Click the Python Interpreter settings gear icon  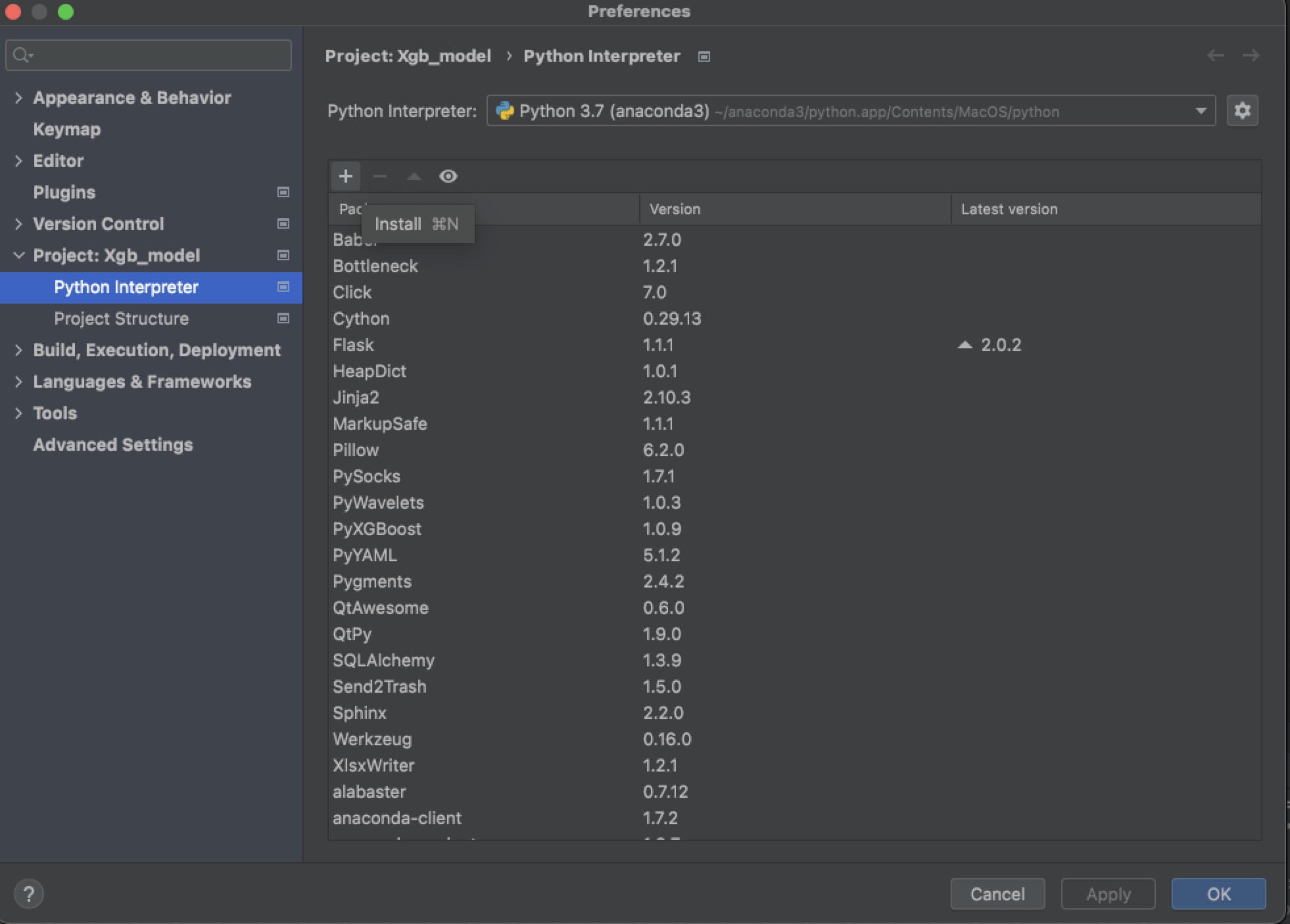[x=1243, y=110]
